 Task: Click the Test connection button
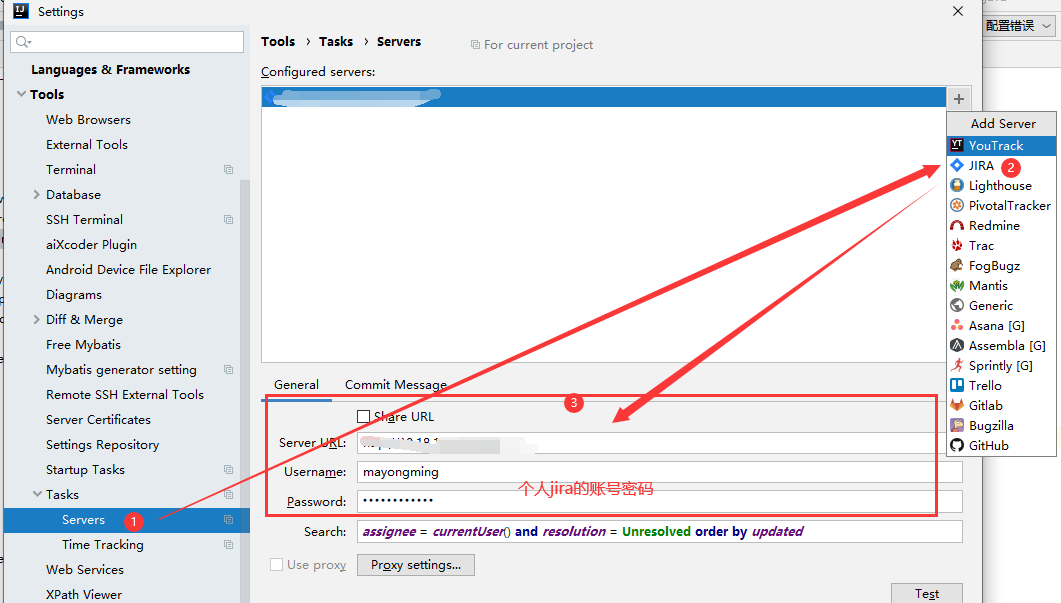[x=926, y=594]
